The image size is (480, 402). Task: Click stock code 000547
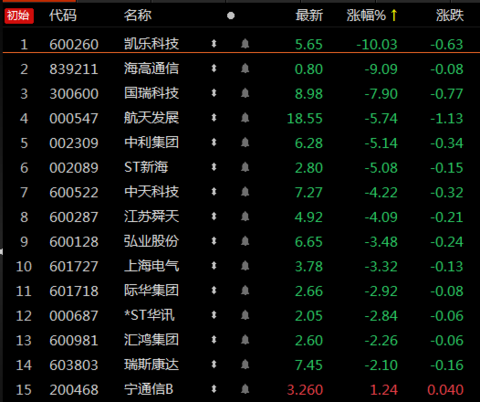74,119
